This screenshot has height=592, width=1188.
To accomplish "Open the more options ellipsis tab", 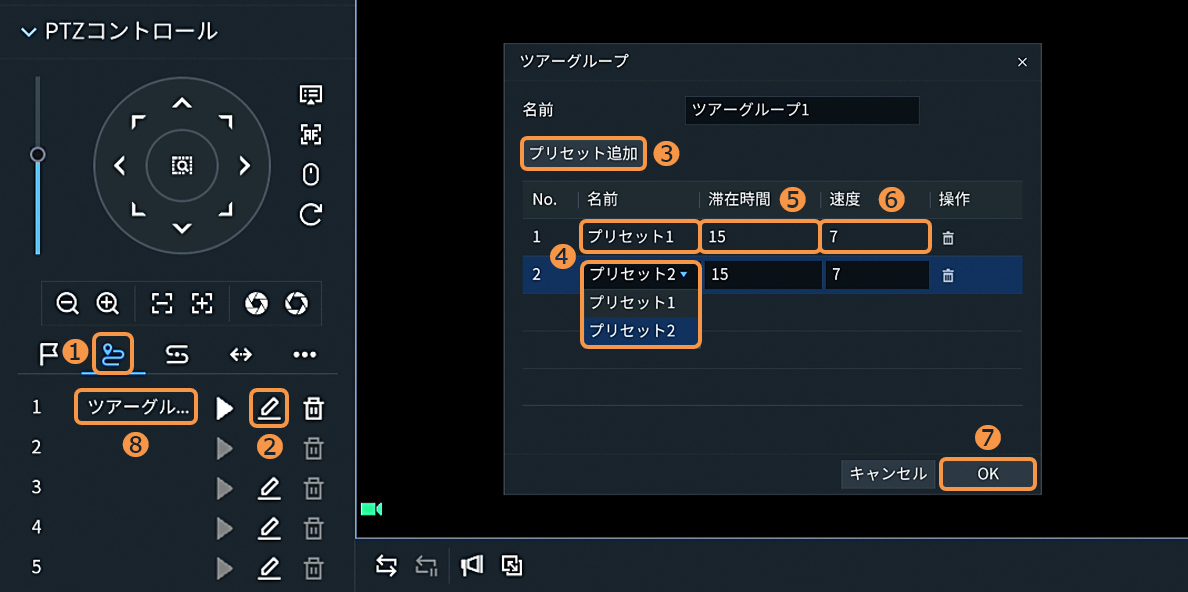I will tap(304, 354).
